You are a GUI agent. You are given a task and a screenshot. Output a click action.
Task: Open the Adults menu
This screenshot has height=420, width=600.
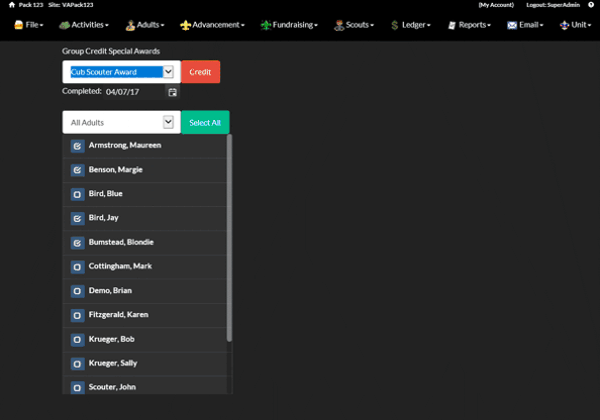(145, 25)
